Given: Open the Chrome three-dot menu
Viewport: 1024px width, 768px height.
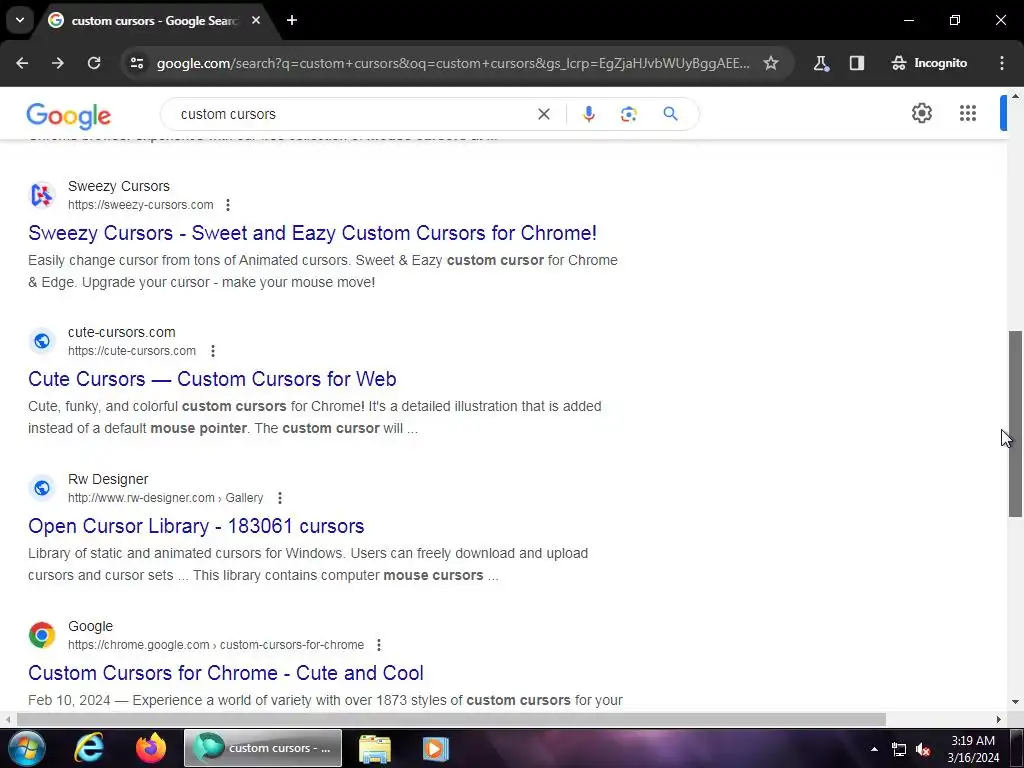Looking at the screenshot, I should pos(1002,63).
